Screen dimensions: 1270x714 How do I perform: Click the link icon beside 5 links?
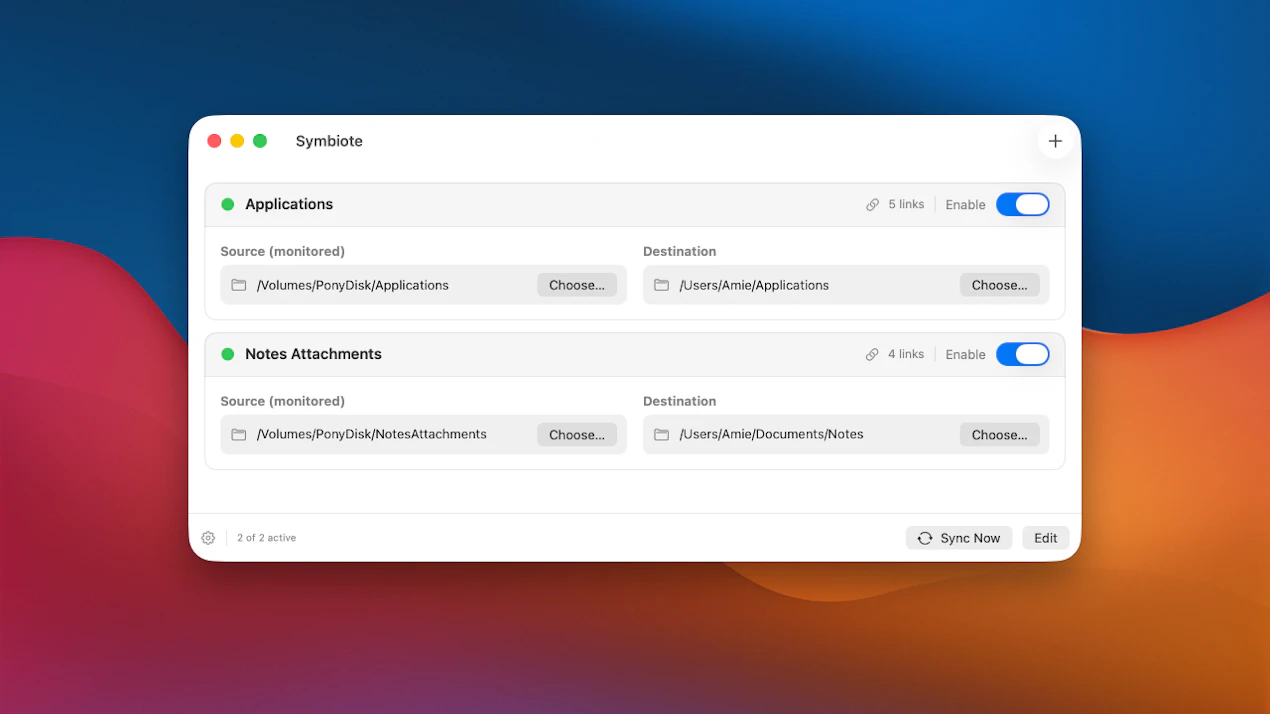point(873,204)
